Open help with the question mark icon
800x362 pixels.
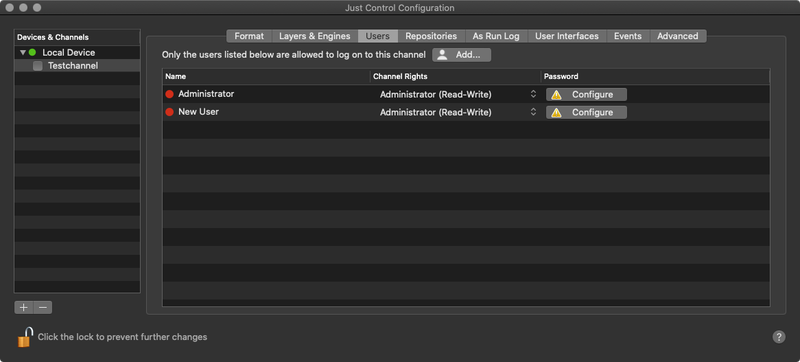tap(779, 337)
